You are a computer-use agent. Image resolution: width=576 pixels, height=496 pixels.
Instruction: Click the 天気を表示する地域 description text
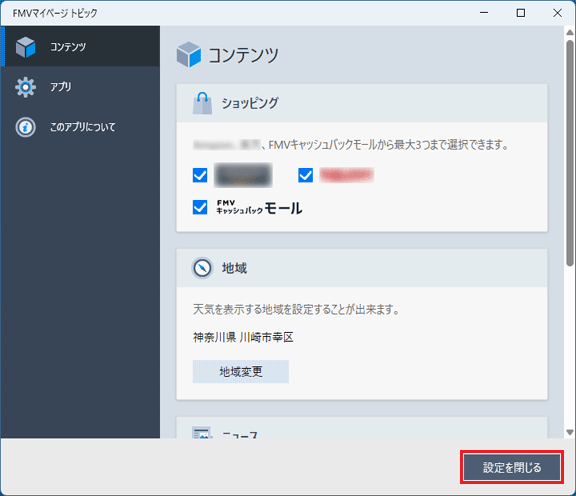(296, 309)
